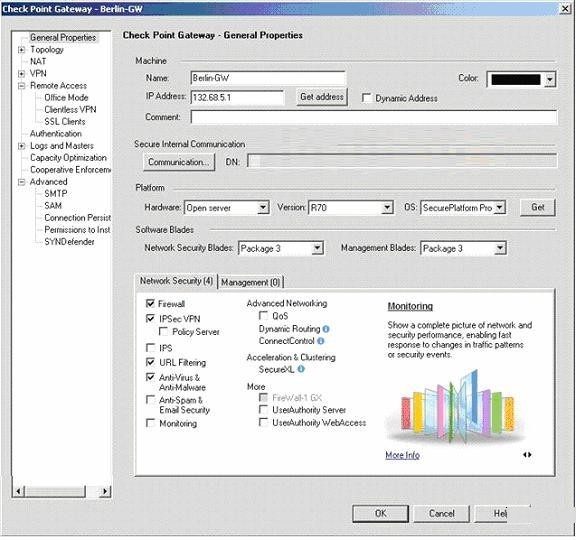The height and width of the screenshot is (540, 576).
Task: Switch to the Management (0) tab
Action: pyautogui.click(x=251, y=282)
